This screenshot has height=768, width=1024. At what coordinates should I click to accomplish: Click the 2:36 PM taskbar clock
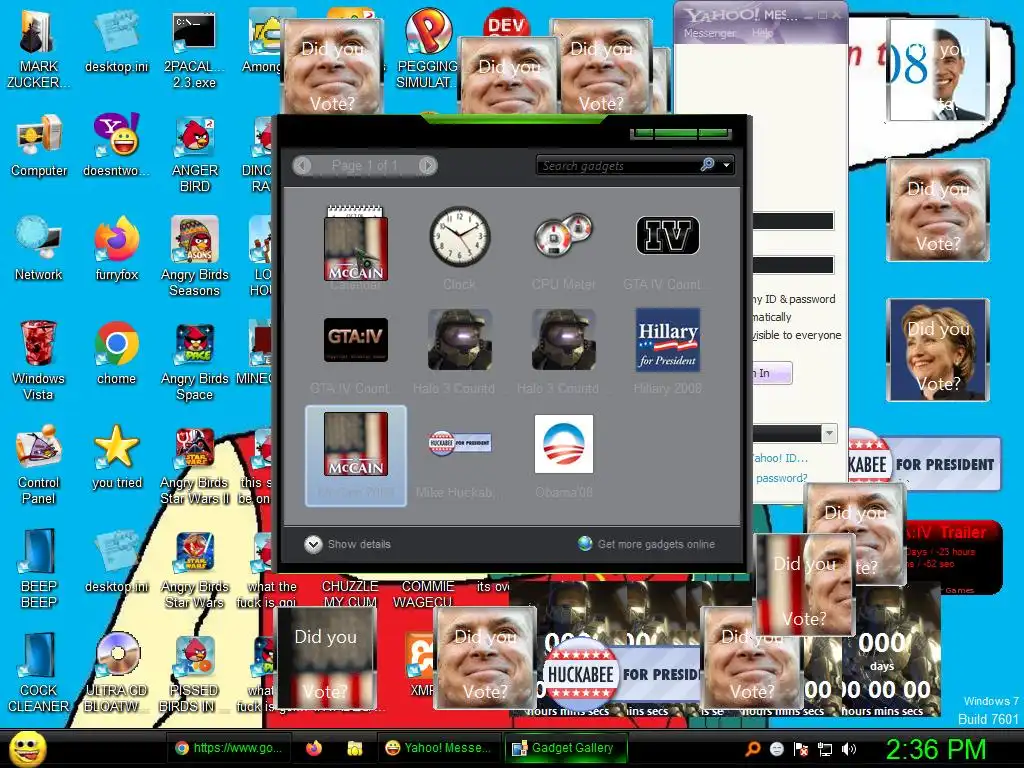tap(936, 749)
